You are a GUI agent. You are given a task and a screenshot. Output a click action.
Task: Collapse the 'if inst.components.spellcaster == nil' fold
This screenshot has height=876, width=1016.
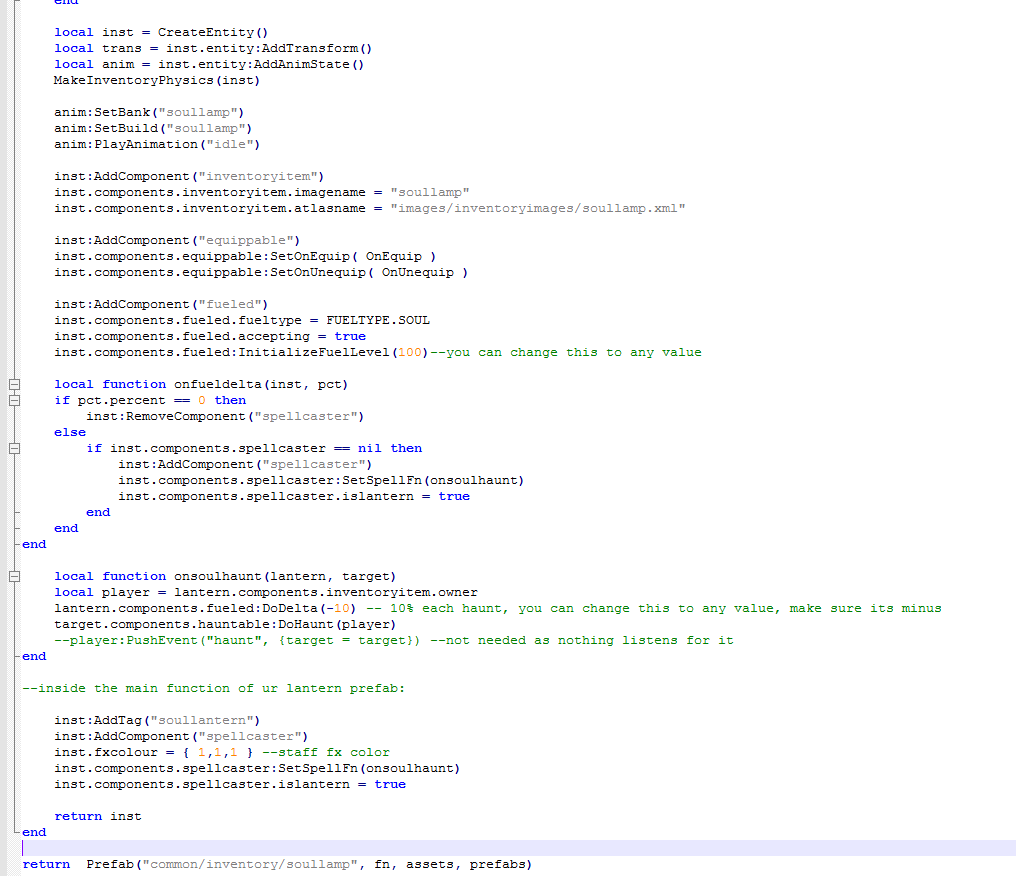[14, 448]
